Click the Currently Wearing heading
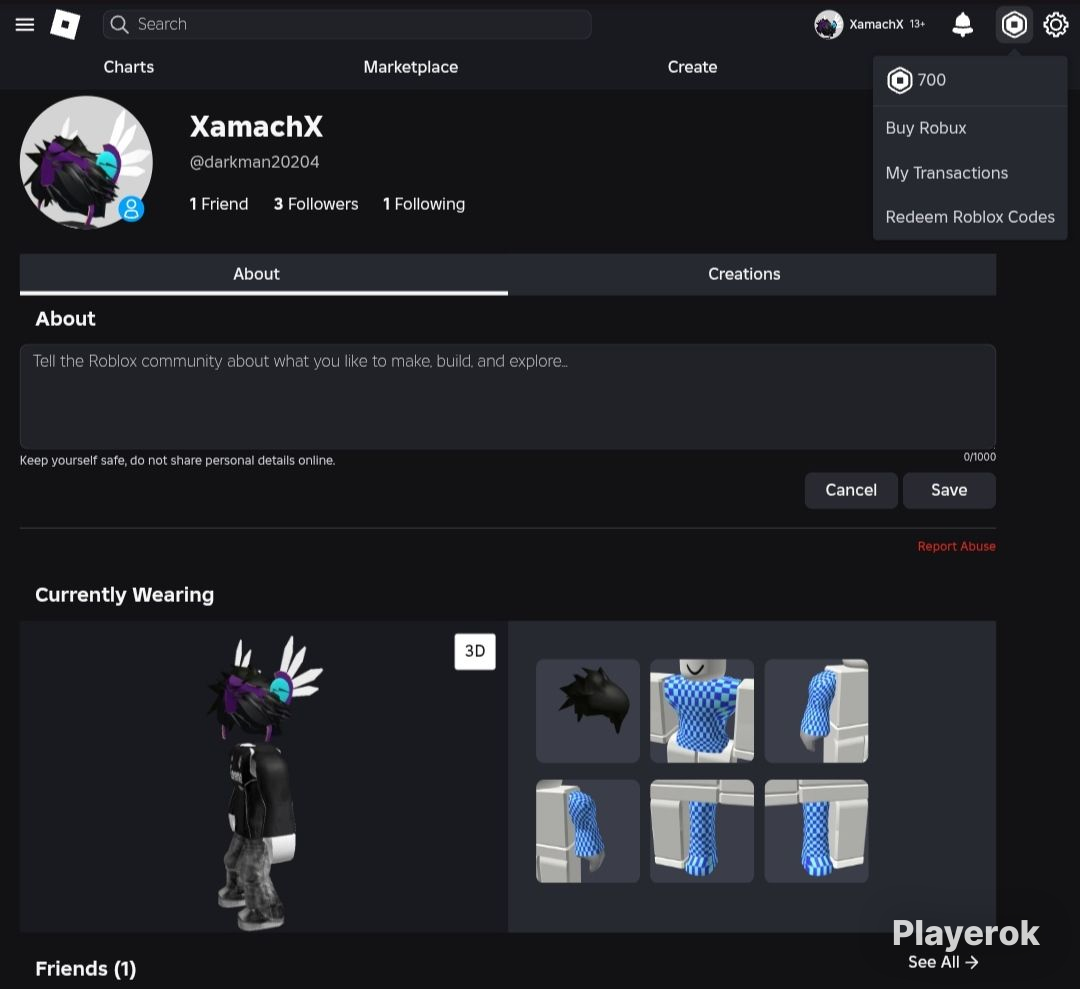This screenshot has height=989, width=1080. click(125, 594)
